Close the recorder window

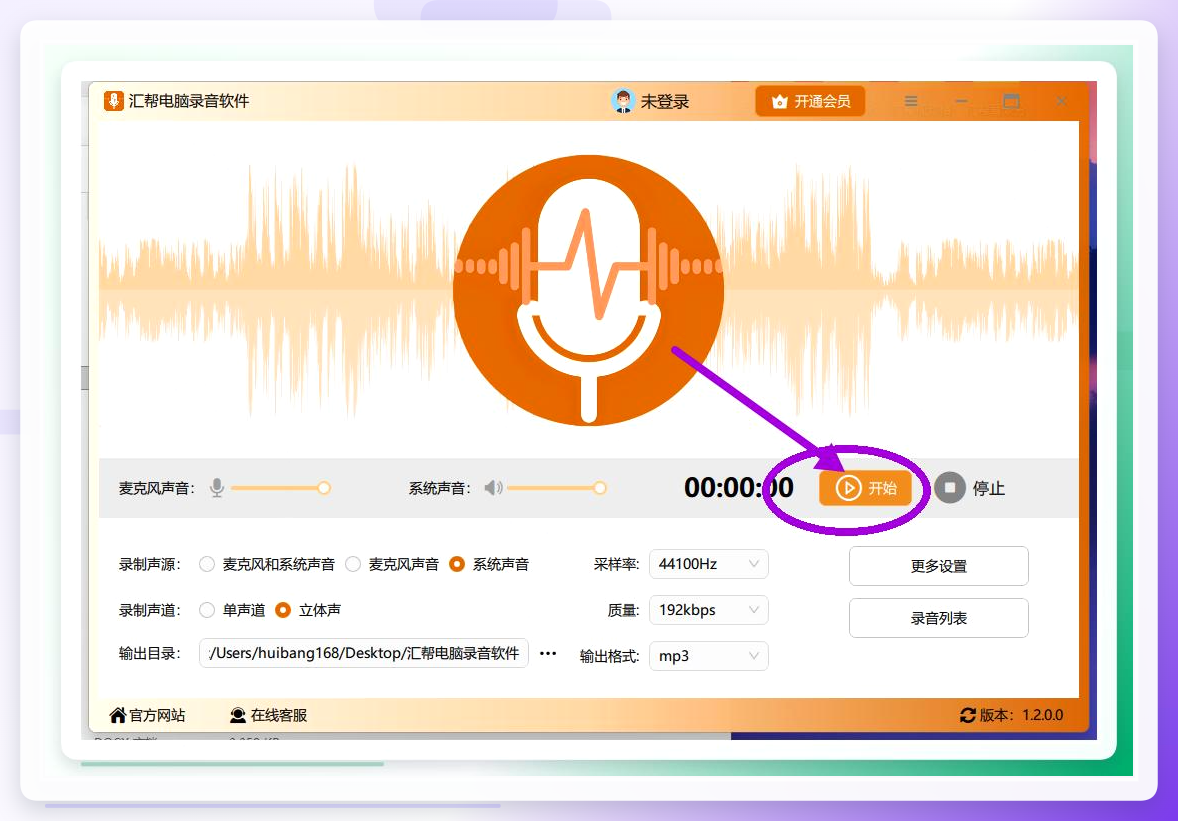click(x=1061, y=101)
